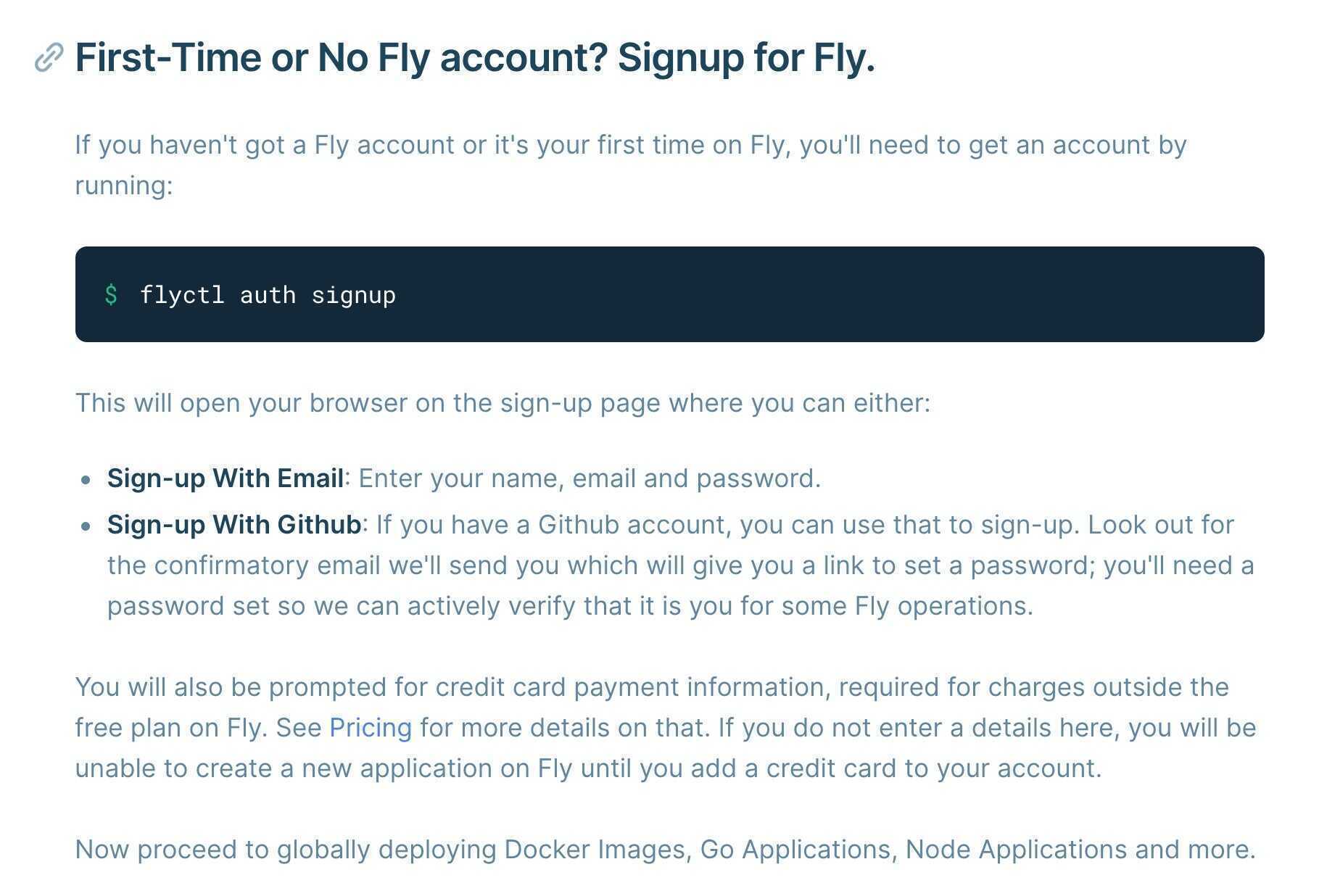Click the 'Now proceed to globally deploying' paragraph

(665, 849)
